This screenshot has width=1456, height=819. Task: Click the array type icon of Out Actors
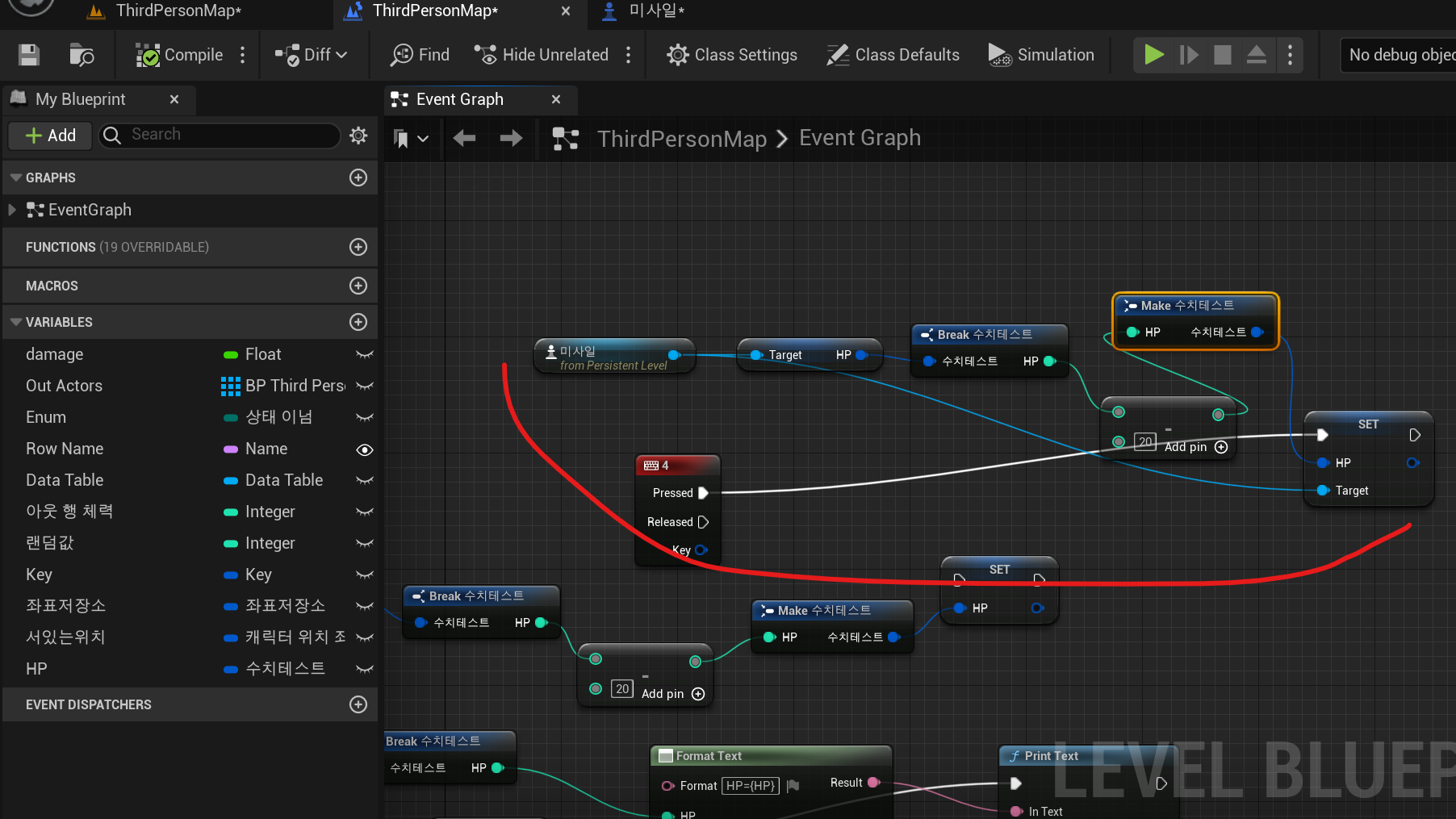pyautogui.click(x=231, y=387)
